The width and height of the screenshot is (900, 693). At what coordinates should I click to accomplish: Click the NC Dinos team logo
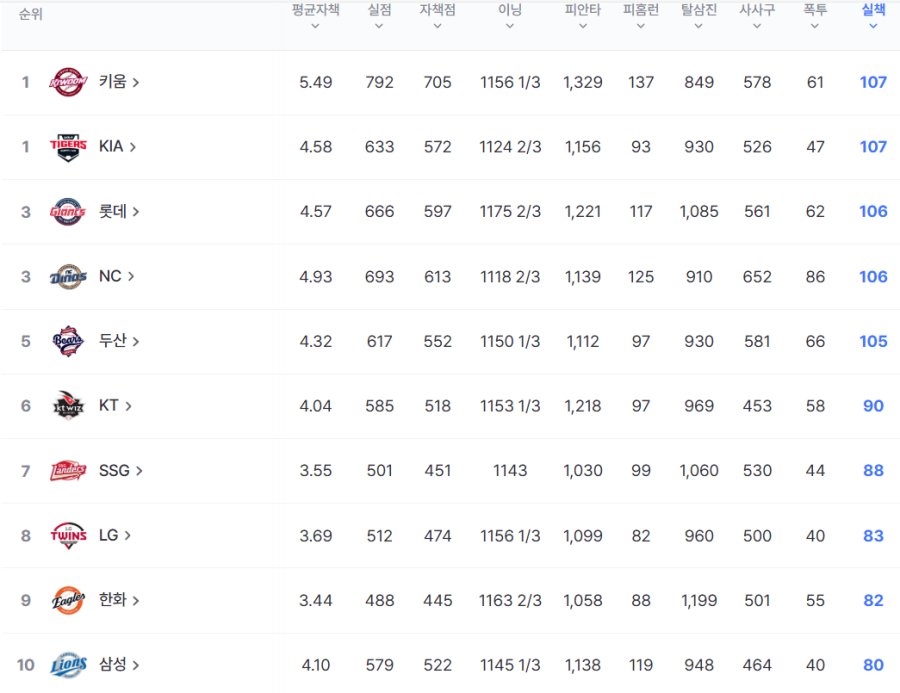[68, 277]
